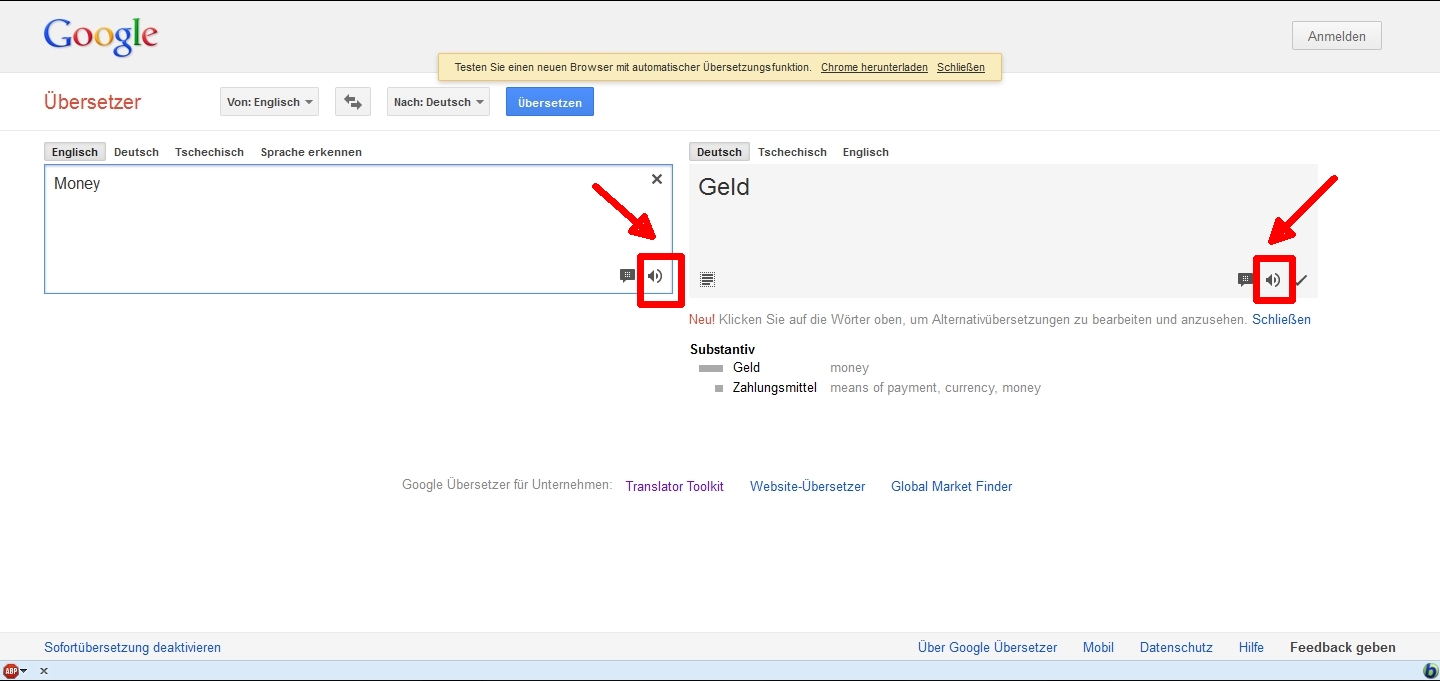1440x681 pixels.
Task: Open the Mobil footer link
Action: 1098,647
